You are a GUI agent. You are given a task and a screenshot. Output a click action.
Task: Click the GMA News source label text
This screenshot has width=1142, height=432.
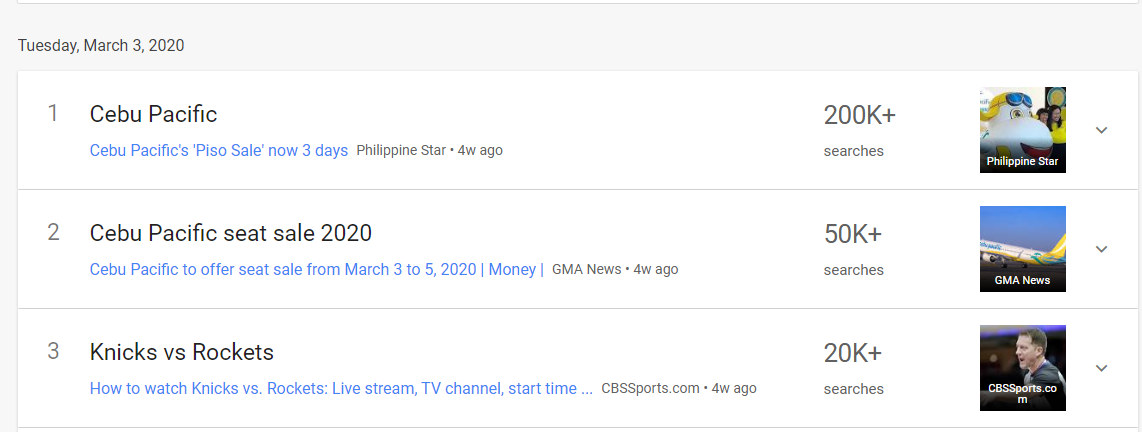586,269
